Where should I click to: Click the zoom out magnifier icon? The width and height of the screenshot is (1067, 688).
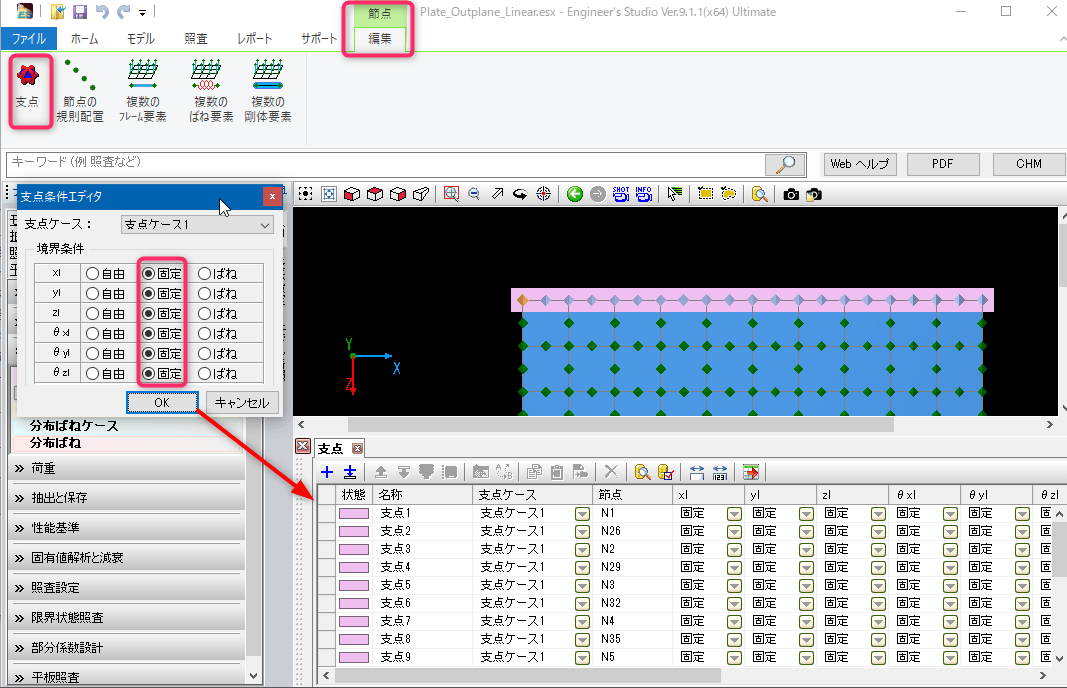(x=474, y=194)
